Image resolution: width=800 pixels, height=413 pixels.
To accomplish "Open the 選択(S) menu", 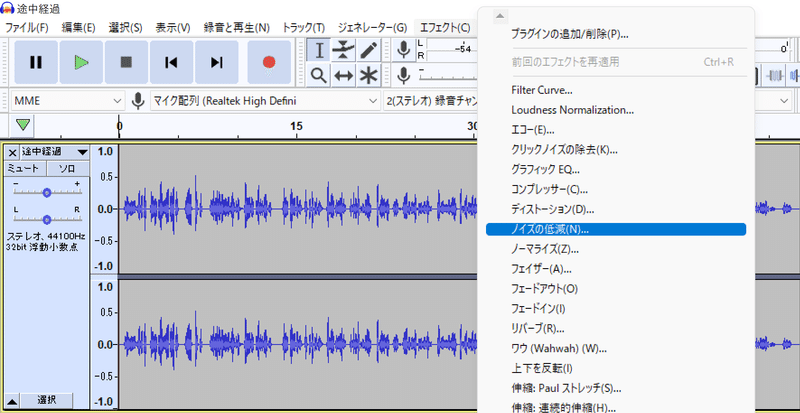I will tap(126, 28).
